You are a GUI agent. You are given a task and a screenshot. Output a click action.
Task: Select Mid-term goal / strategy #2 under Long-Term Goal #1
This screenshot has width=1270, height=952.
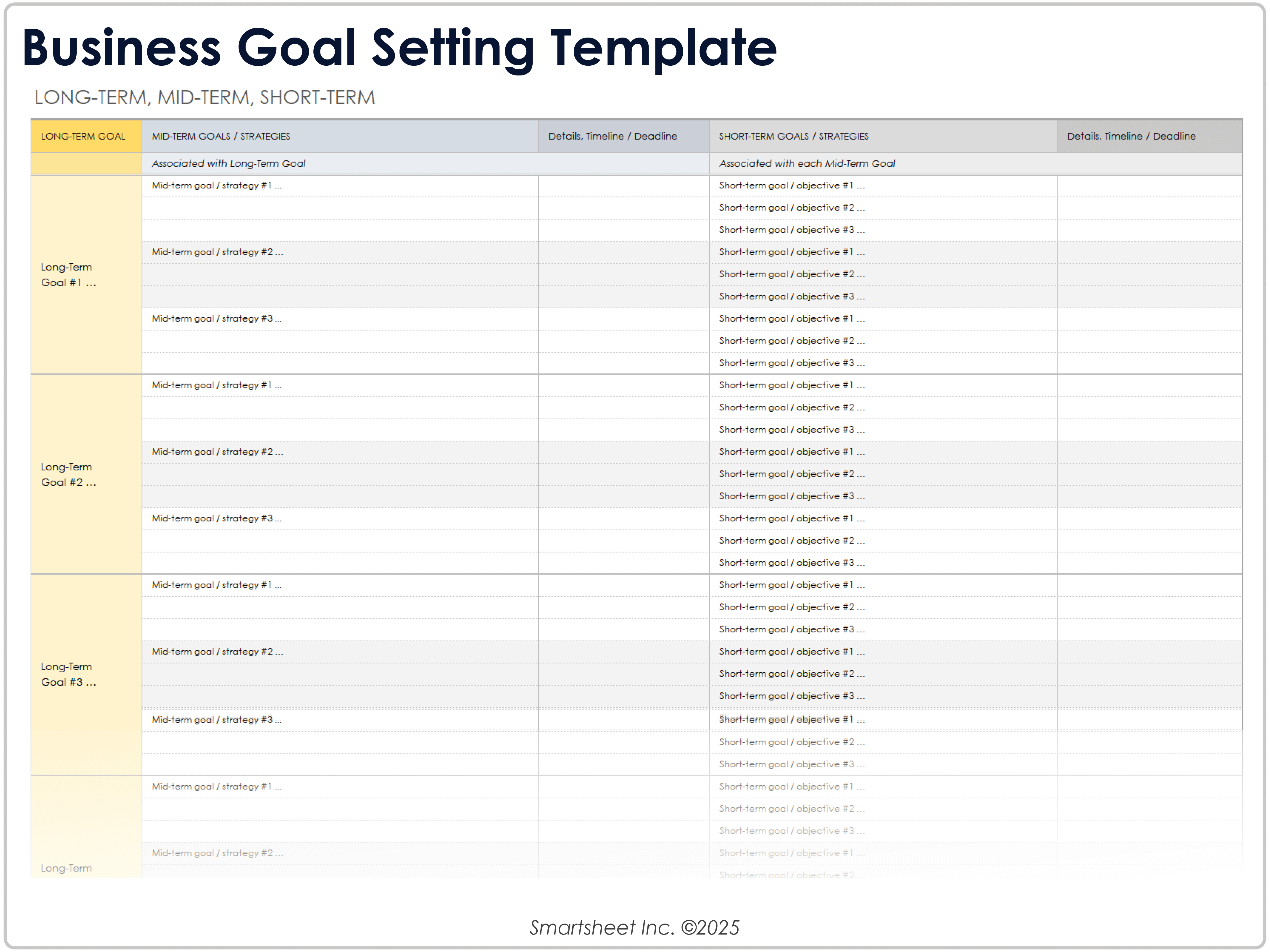point(217,252)
